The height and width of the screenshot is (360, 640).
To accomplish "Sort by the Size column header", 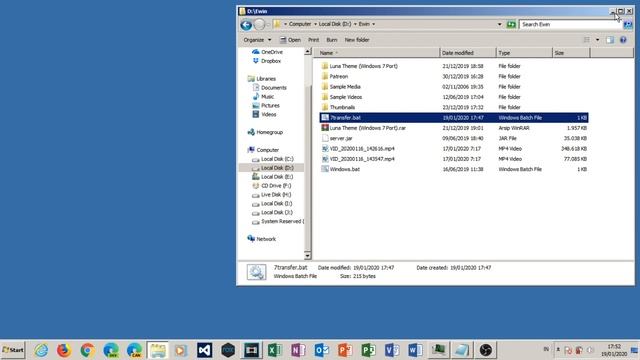I will [x=571, y=53].
